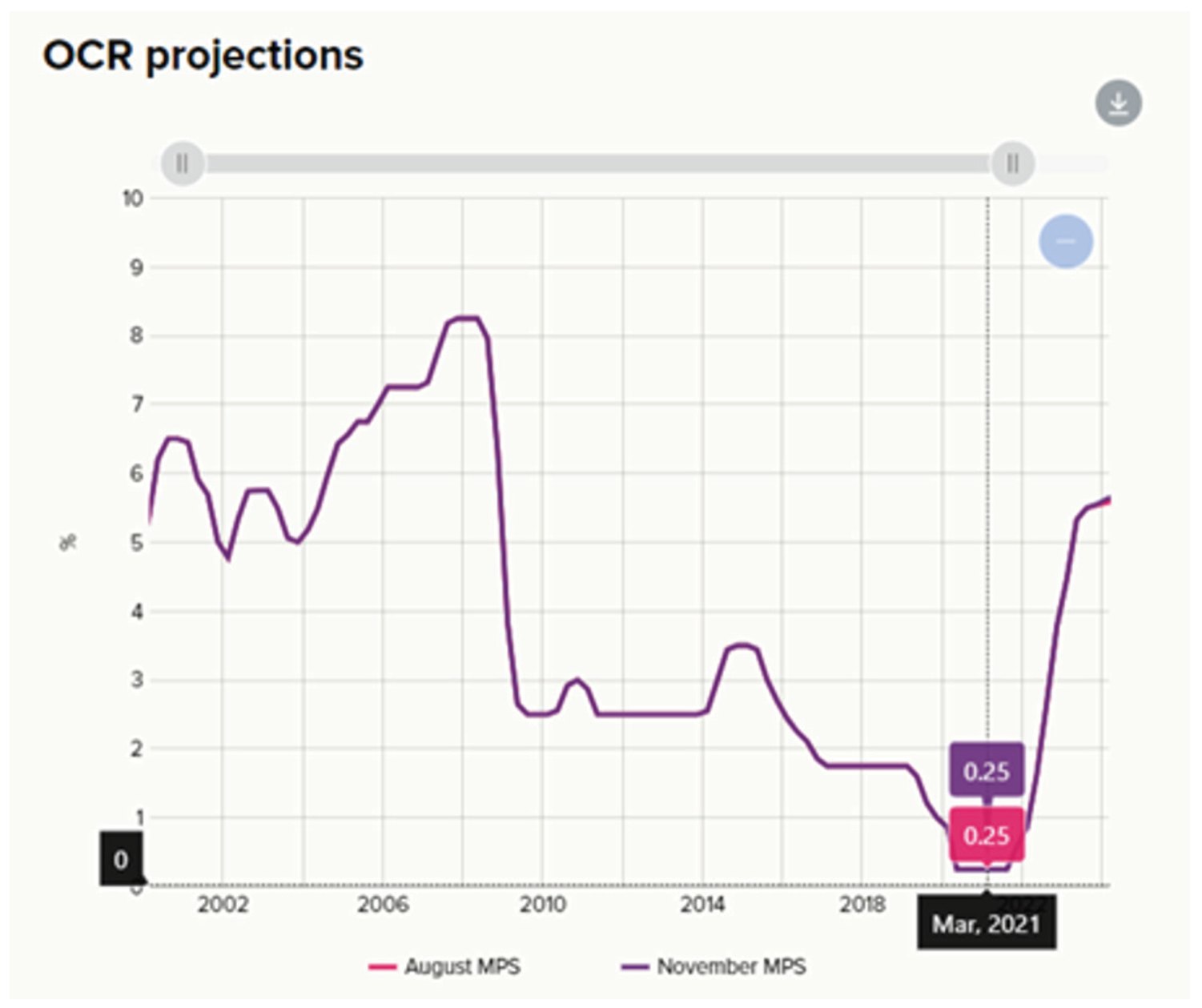Click the Mar, 2021 date marker
The image size is (1202, 1008).
click(986, 923)
